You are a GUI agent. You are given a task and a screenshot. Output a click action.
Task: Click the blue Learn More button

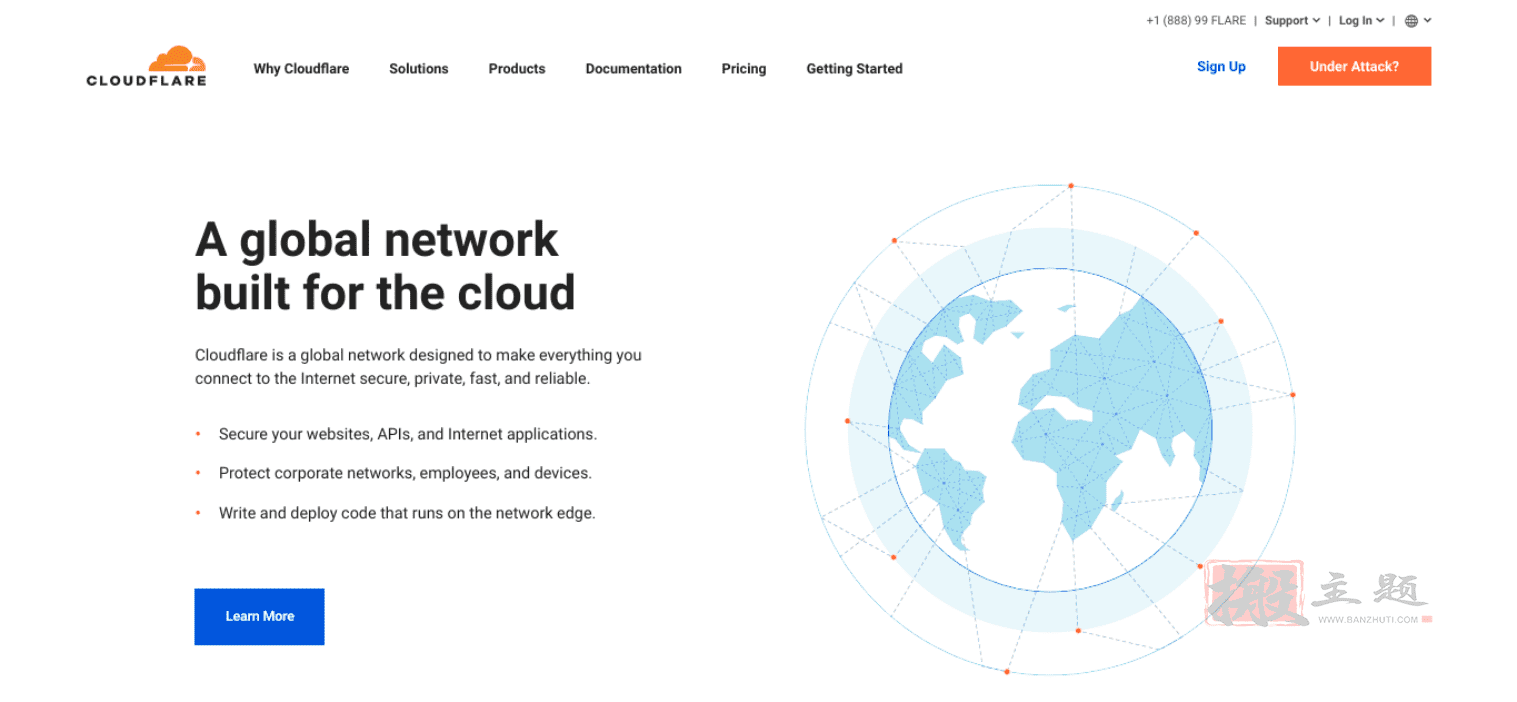259,616
